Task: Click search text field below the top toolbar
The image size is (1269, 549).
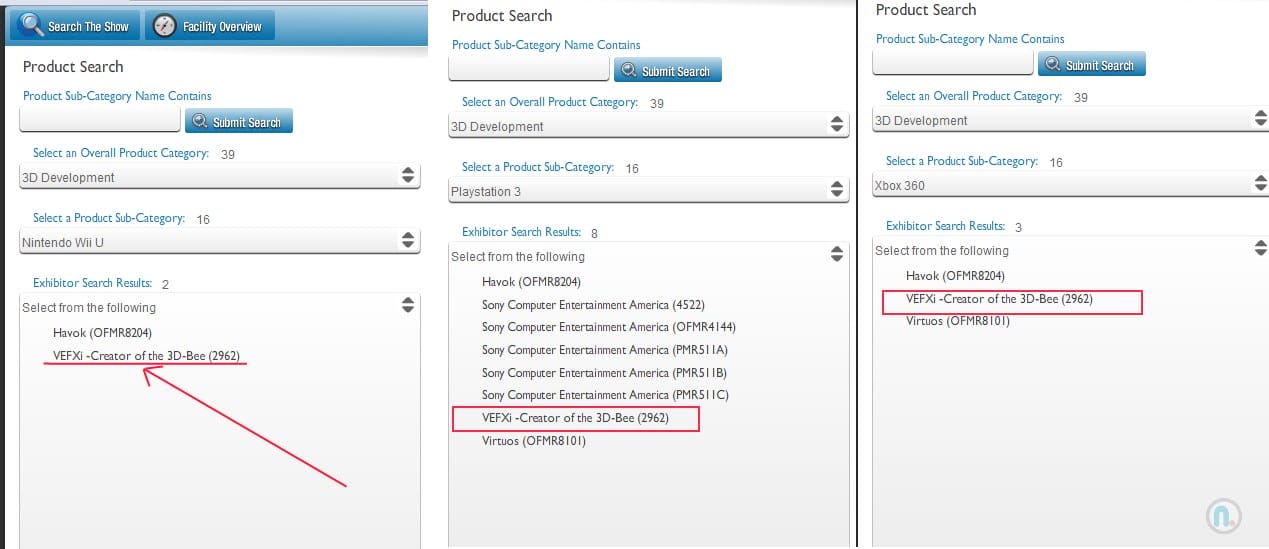Action: pyautogui.click(x=100, y=121)
